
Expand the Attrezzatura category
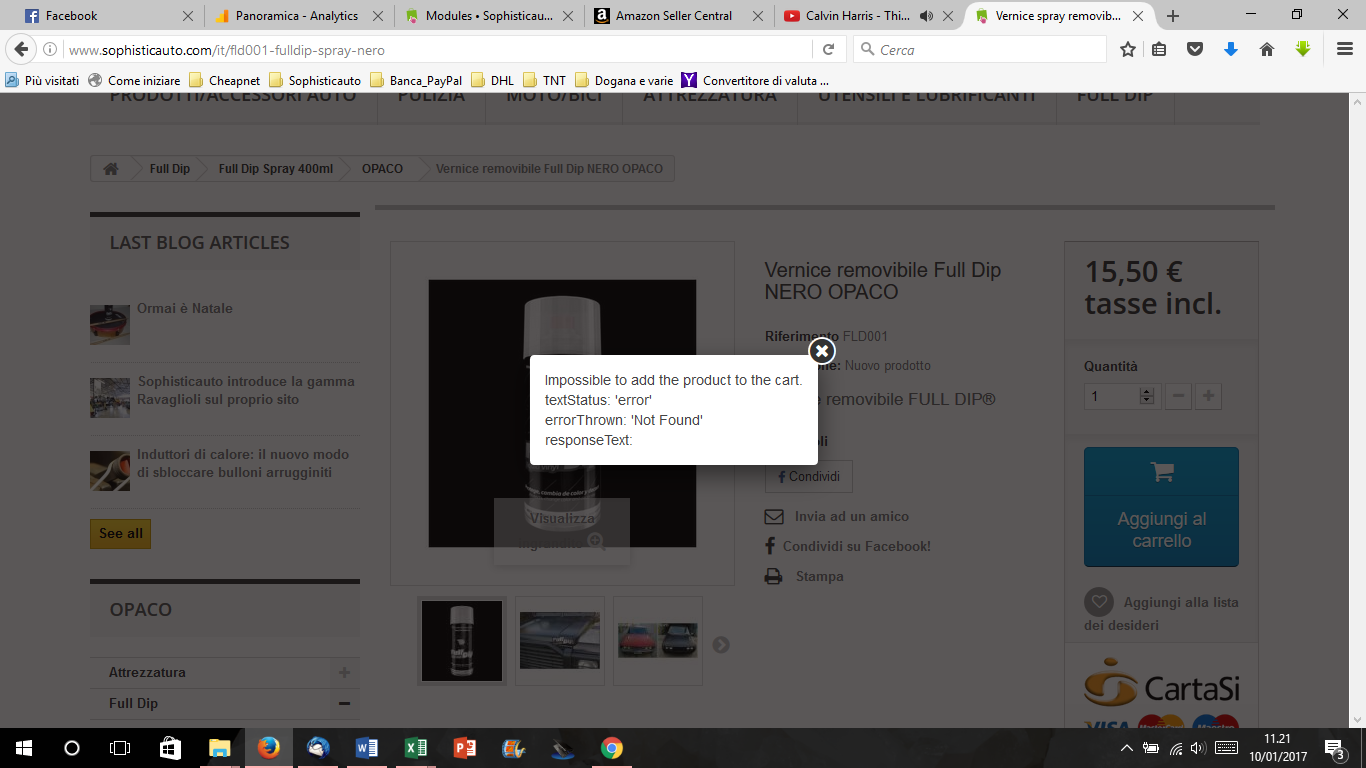click(x=344, y=673)
